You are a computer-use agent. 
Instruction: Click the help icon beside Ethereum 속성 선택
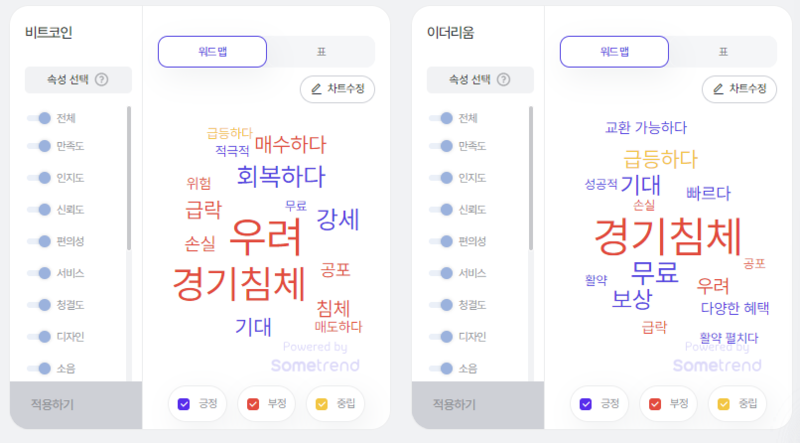pyautogui.click(x=504, y=80)
